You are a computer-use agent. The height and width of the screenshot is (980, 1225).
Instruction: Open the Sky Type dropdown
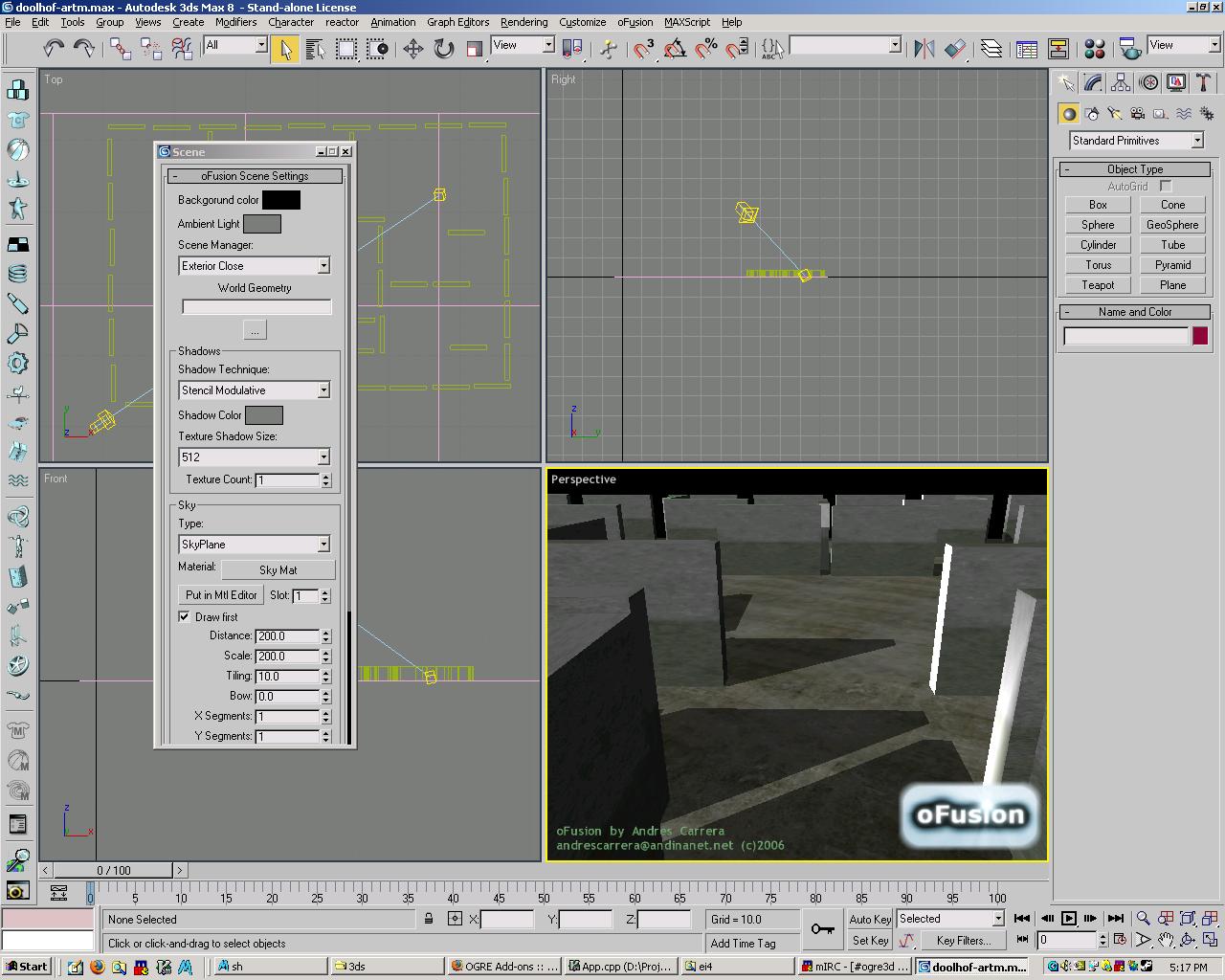coord(254,545)
